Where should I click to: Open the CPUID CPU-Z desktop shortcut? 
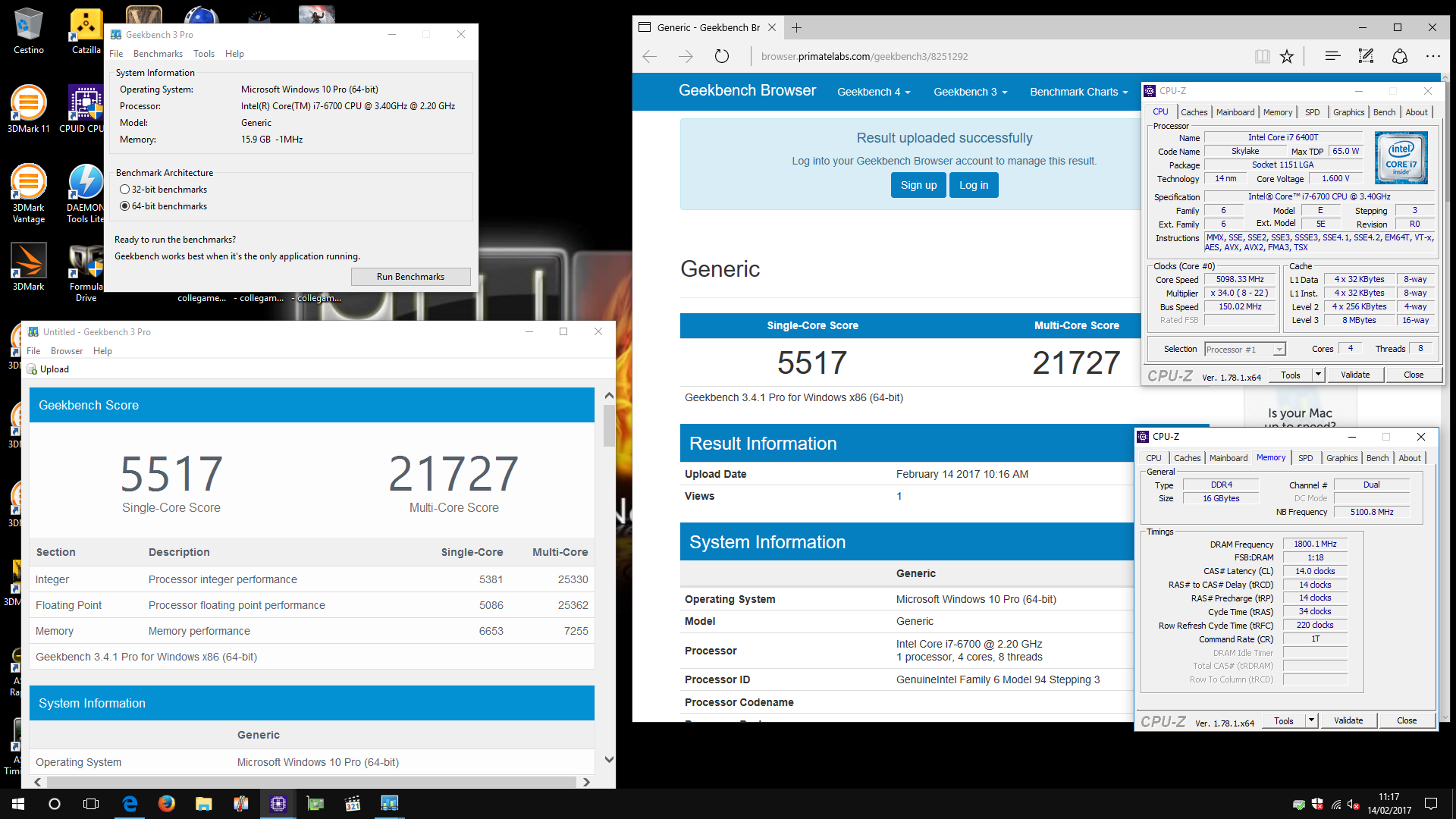[x=86, y=109]
